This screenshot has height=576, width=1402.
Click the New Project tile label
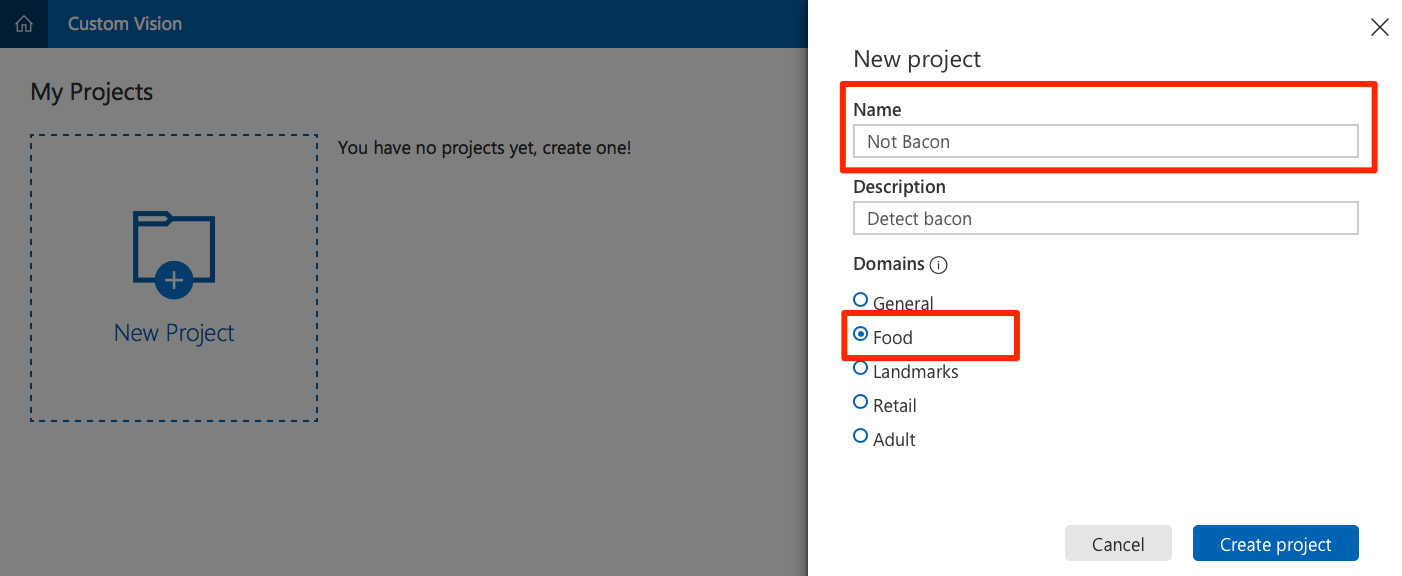point(174,333)
